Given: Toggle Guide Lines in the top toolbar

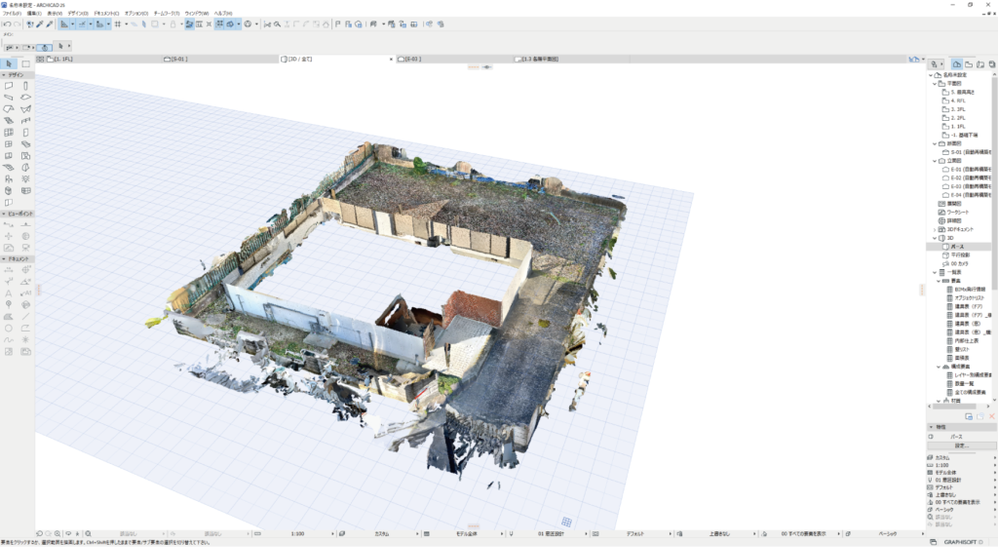Looking at the screenshot, I should tap(66, 24).
